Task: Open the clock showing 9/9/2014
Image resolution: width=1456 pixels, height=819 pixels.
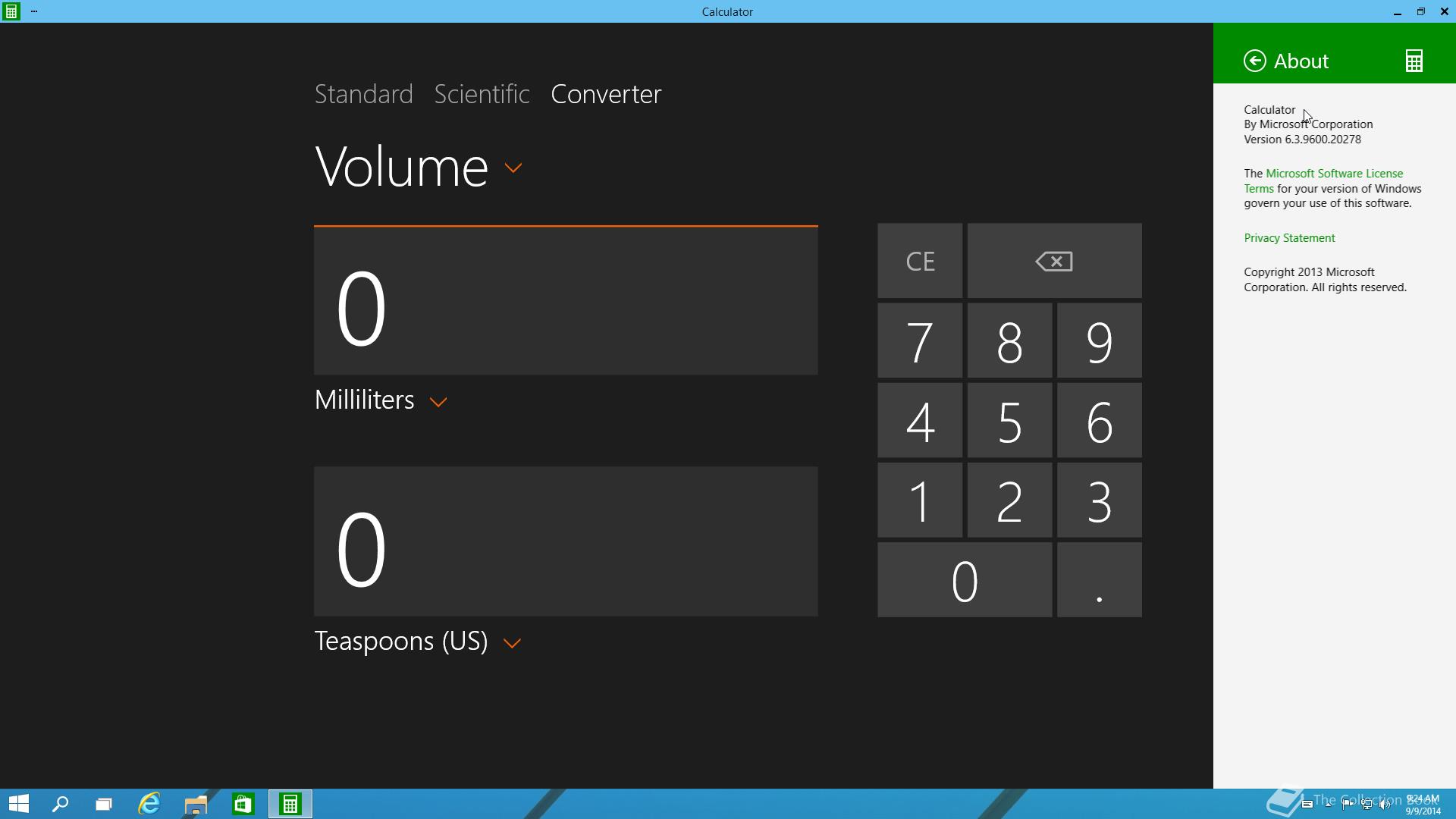Action: [x=1422, y=805]
